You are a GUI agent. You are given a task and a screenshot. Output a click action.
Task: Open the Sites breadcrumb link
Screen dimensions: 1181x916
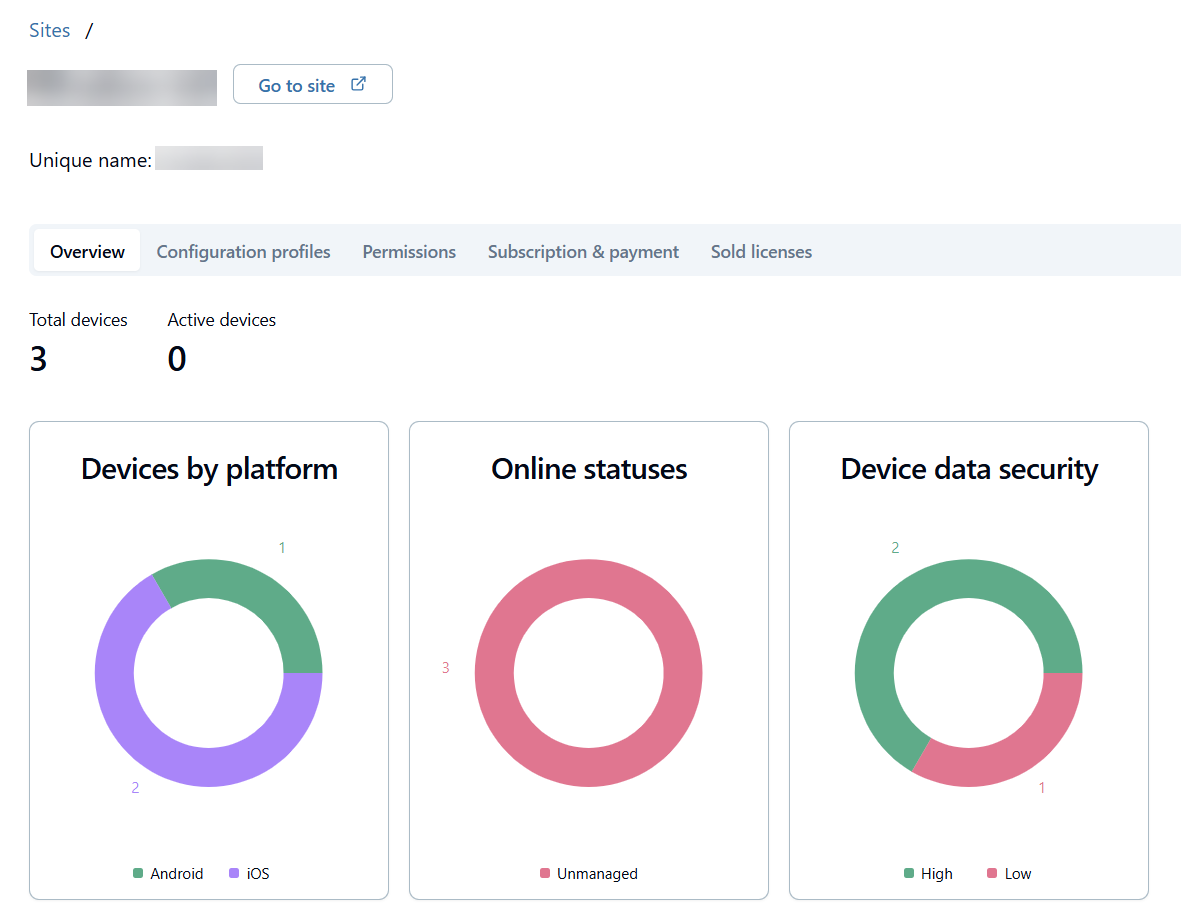coord(49,30)
